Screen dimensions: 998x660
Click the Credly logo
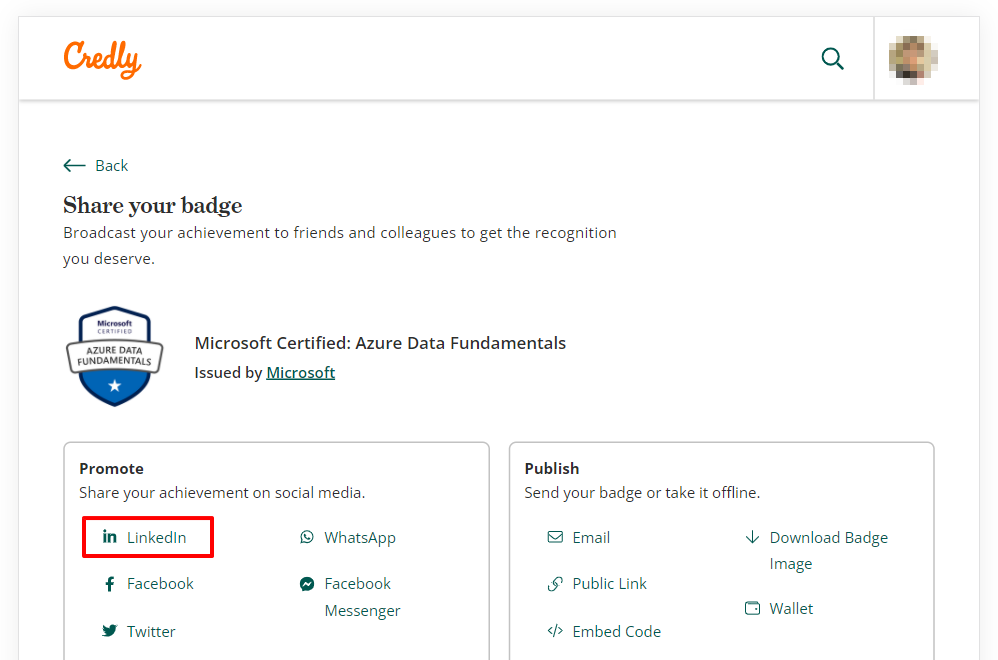102,59
